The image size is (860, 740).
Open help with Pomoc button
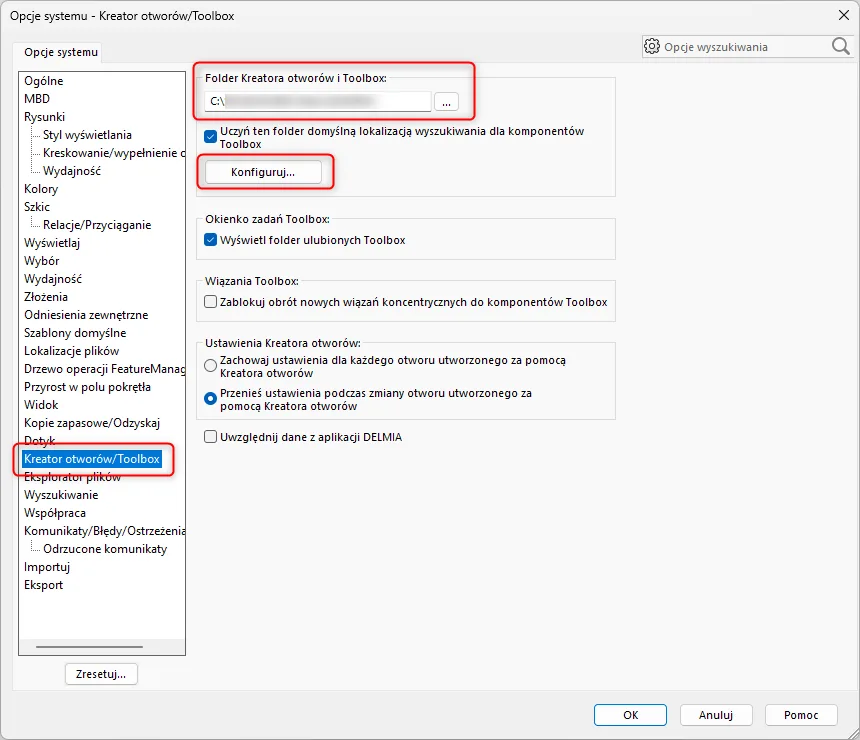(801, 715)
